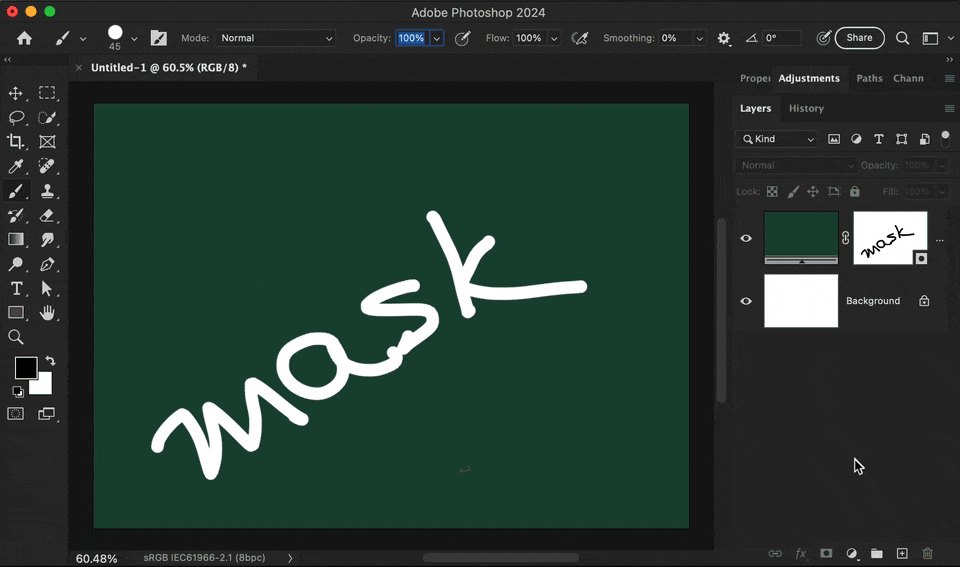Select the Move tool
This screenshot has height=567, width=960.
(15, 93)
